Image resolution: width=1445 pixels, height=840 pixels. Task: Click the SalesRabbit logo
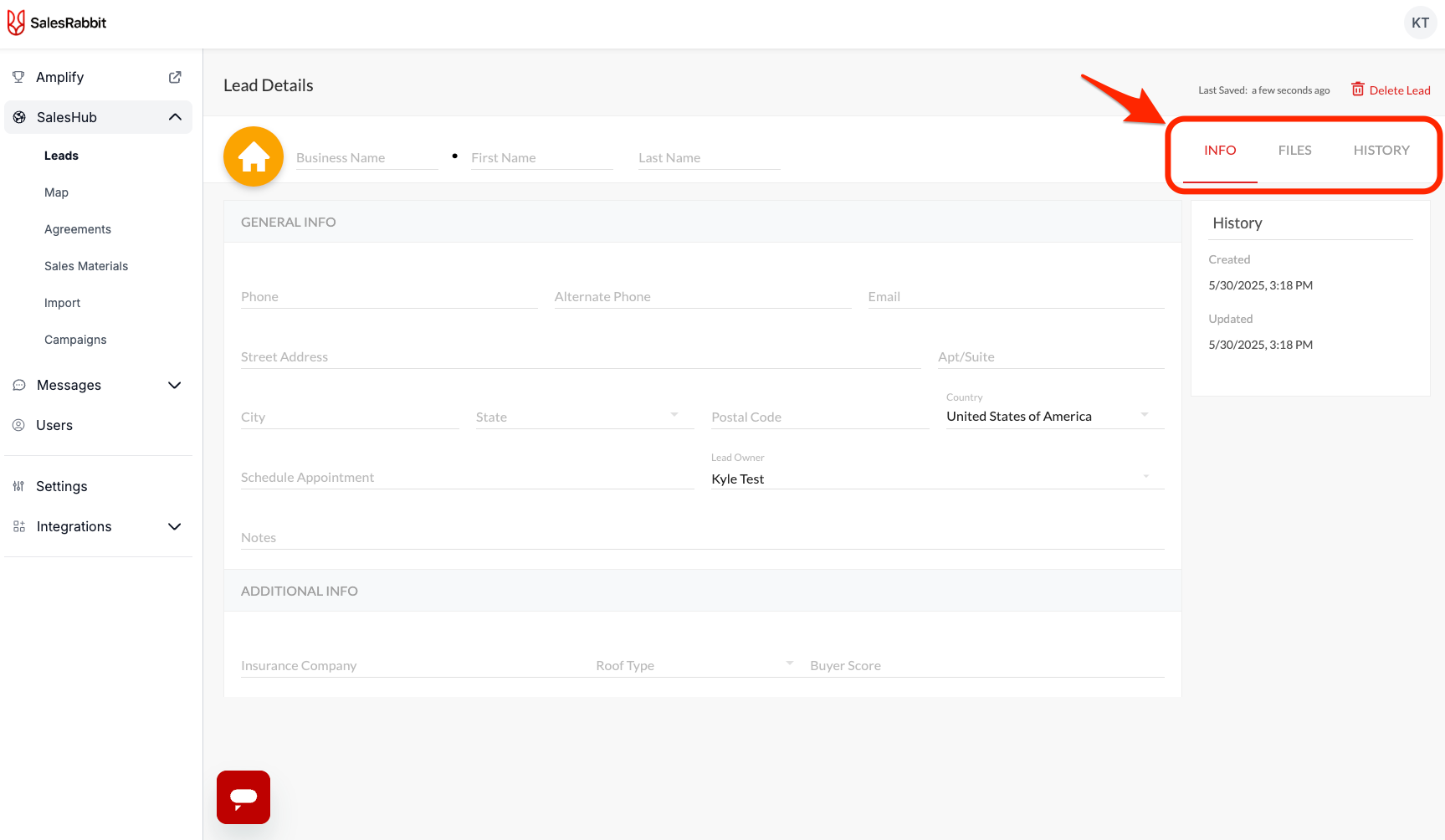click(57, 23)
